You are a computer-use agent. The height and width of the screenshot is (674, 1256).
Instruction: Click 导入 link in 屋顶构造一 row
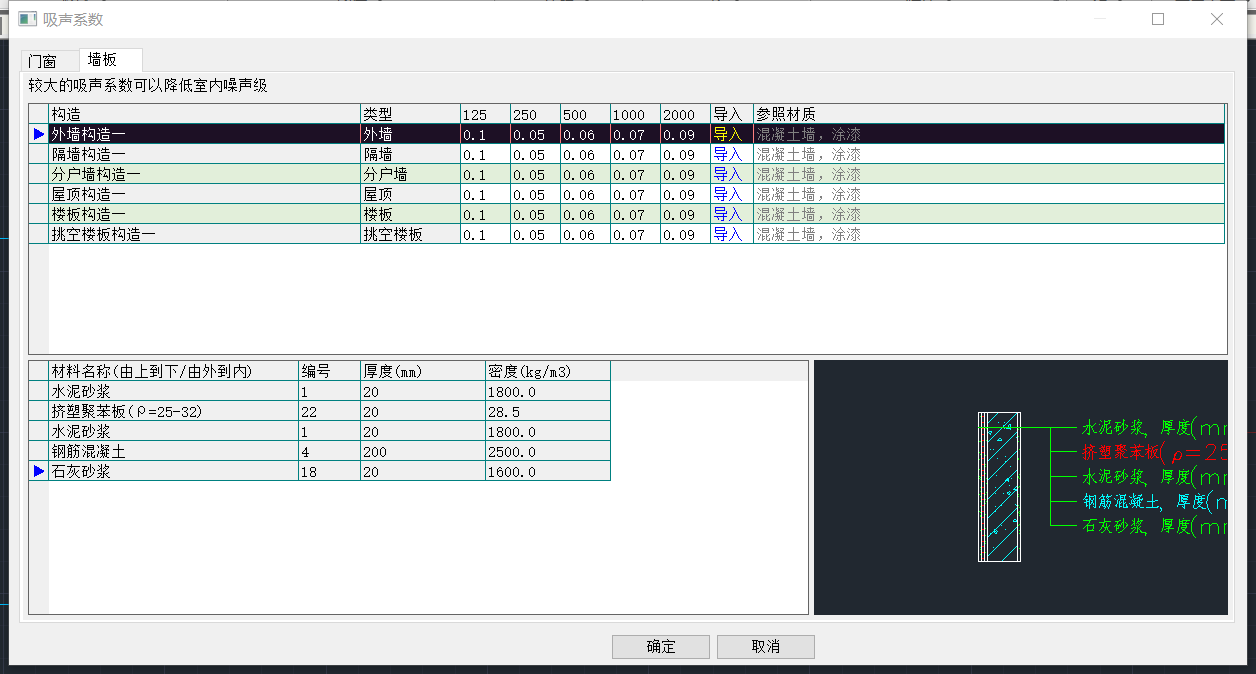(x=727, y=194)
